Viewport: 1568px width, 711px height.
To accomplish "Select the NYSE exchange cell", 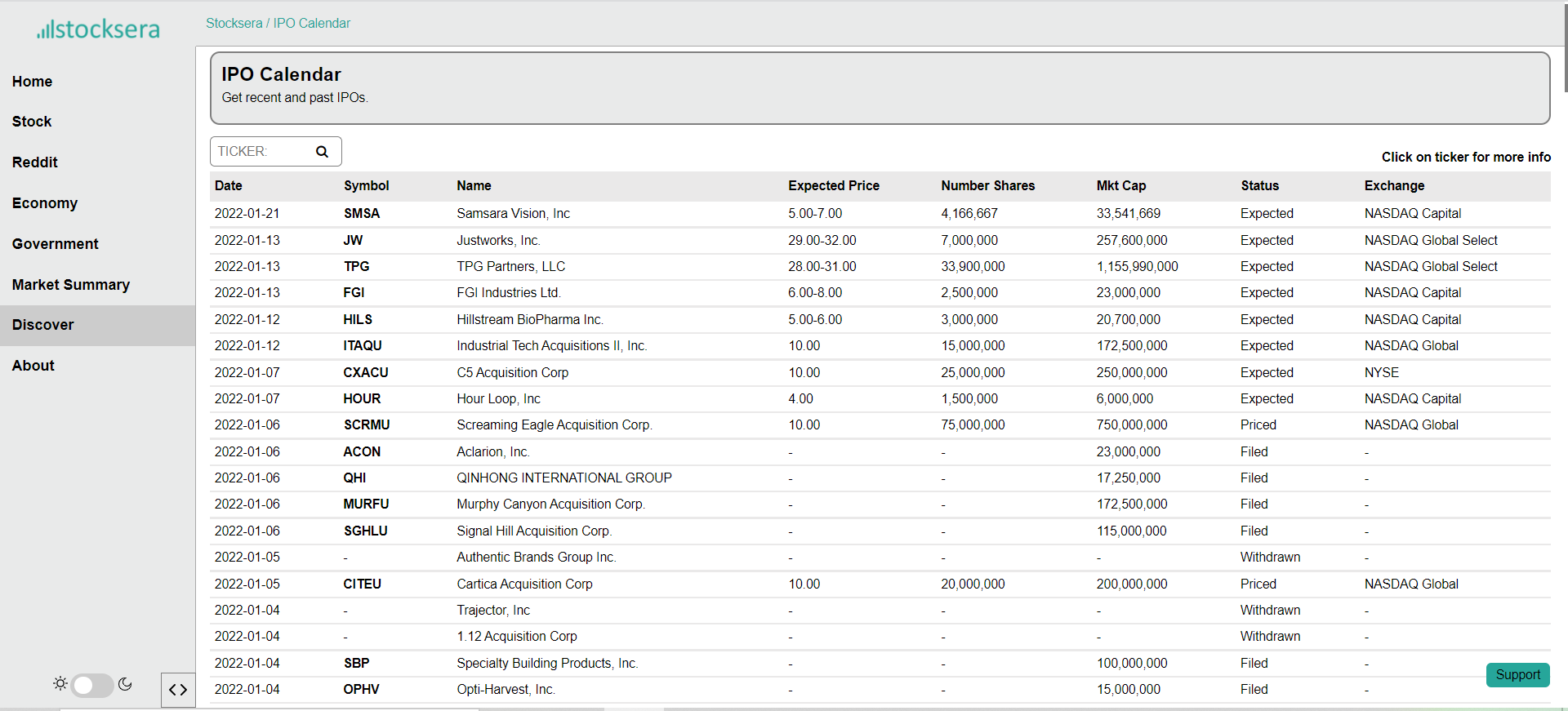I will point(1382,373).
